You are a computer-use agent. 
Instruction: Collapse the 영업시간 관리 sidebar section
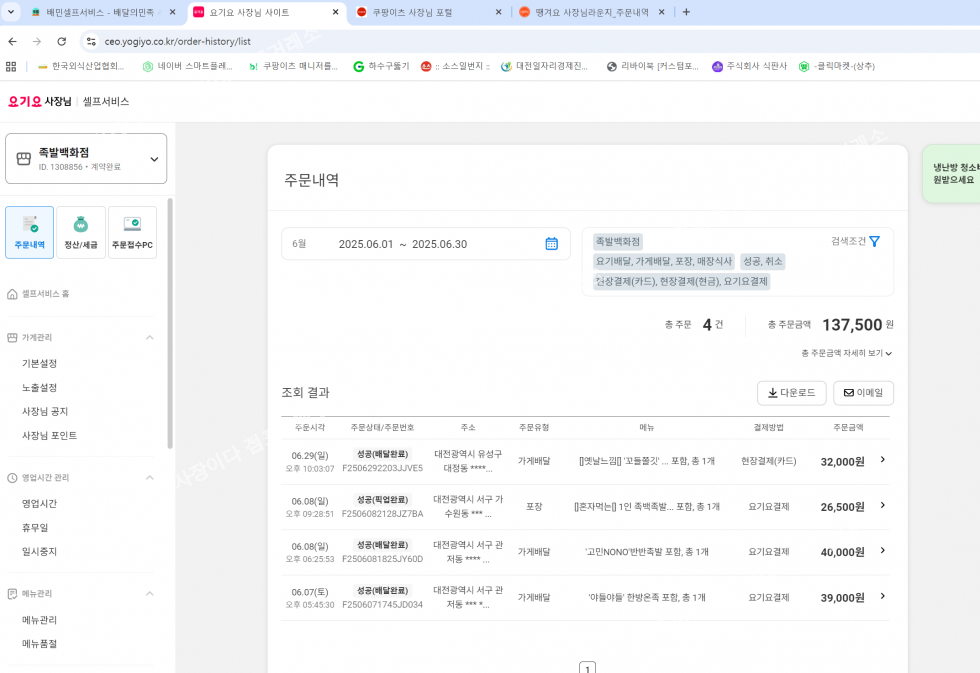coord(150,478)
